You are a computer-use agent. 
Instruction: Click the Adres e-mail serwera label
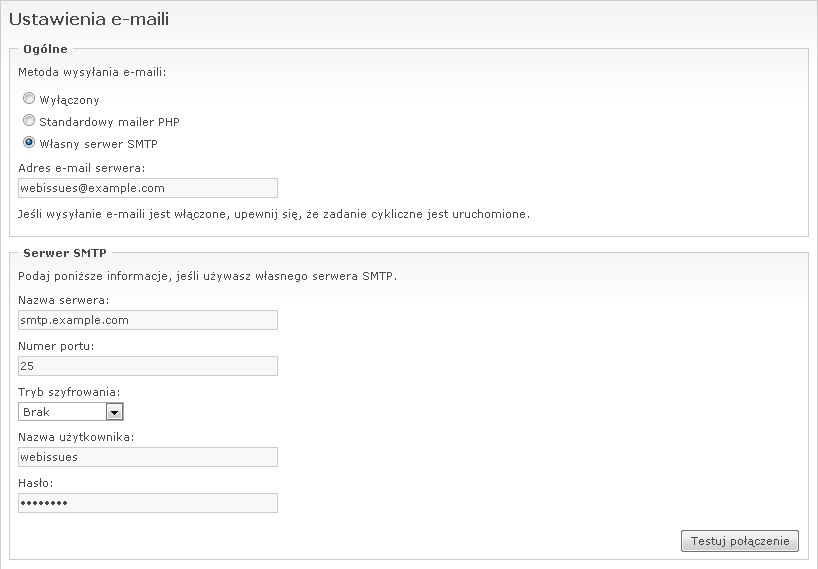[x=82, y=168]
